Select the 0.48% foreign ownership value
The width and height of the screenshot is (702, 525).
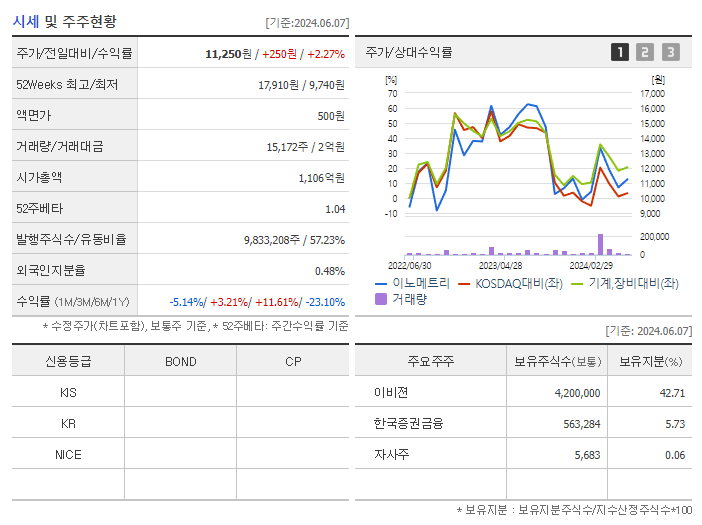point(330,271)
